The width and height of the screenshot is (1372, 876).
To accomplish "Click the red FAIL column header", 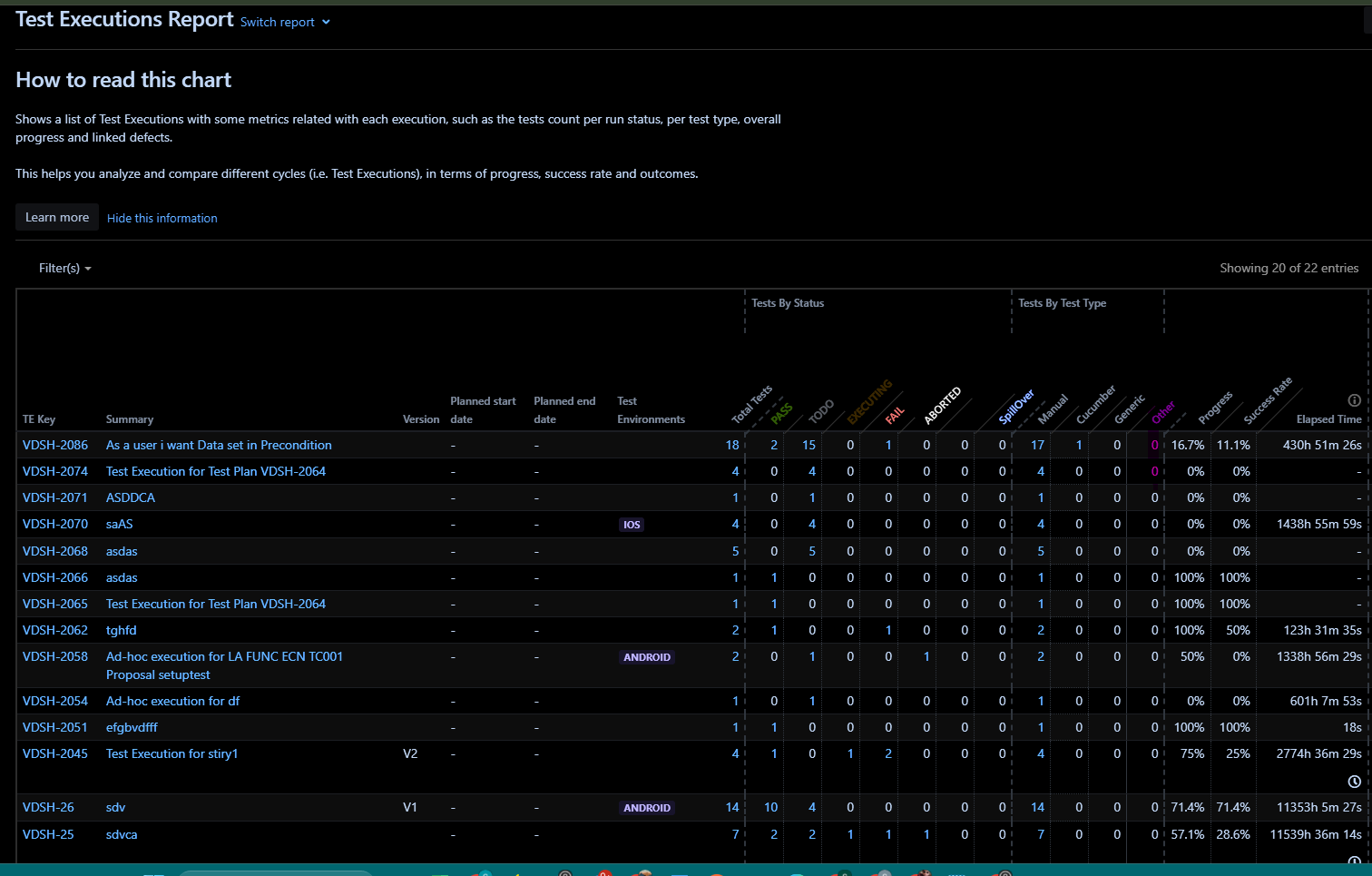I will click(895, 416).
